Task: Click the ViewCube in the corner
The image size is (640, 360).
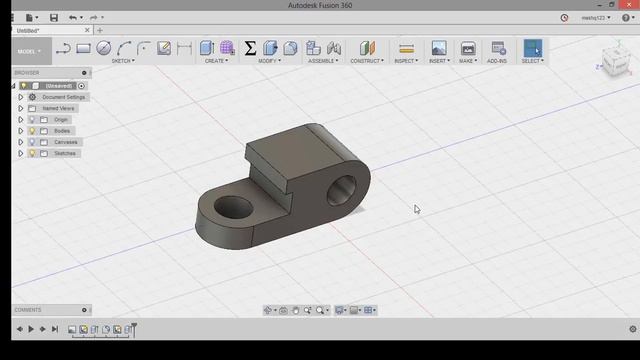Action: click(x=616, y=62)
